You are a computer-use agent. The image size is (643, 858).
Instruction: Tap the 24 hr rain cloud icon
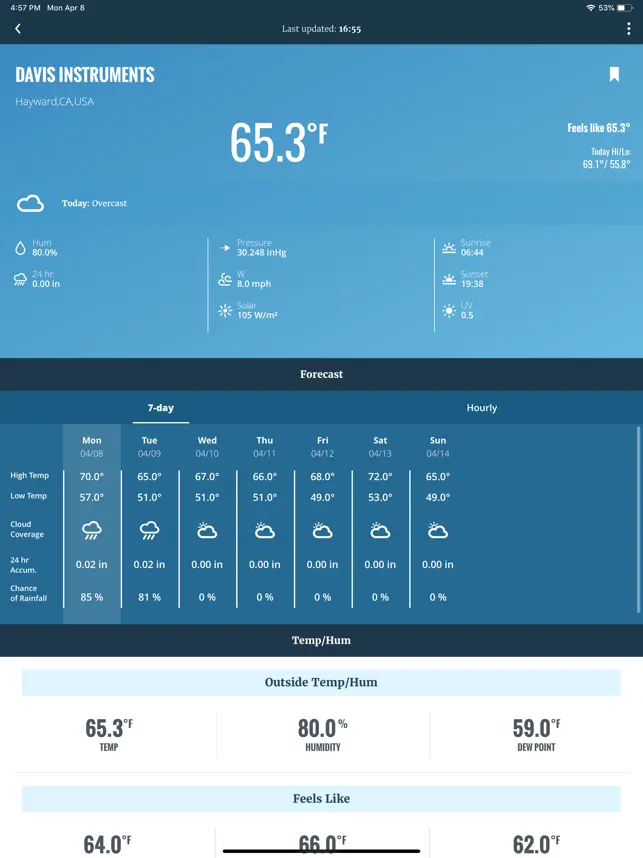tap(20, 280)
